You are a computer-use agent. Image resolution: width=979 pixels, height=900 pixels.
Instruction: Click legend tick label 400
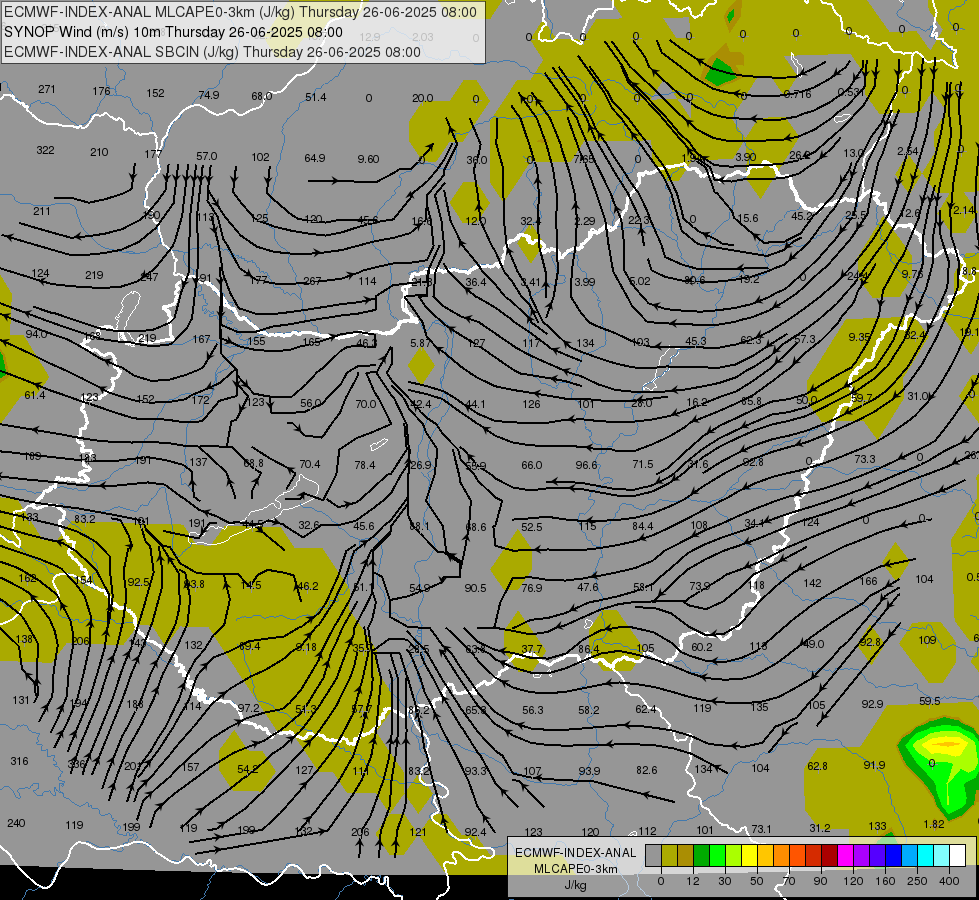(949, 881)
